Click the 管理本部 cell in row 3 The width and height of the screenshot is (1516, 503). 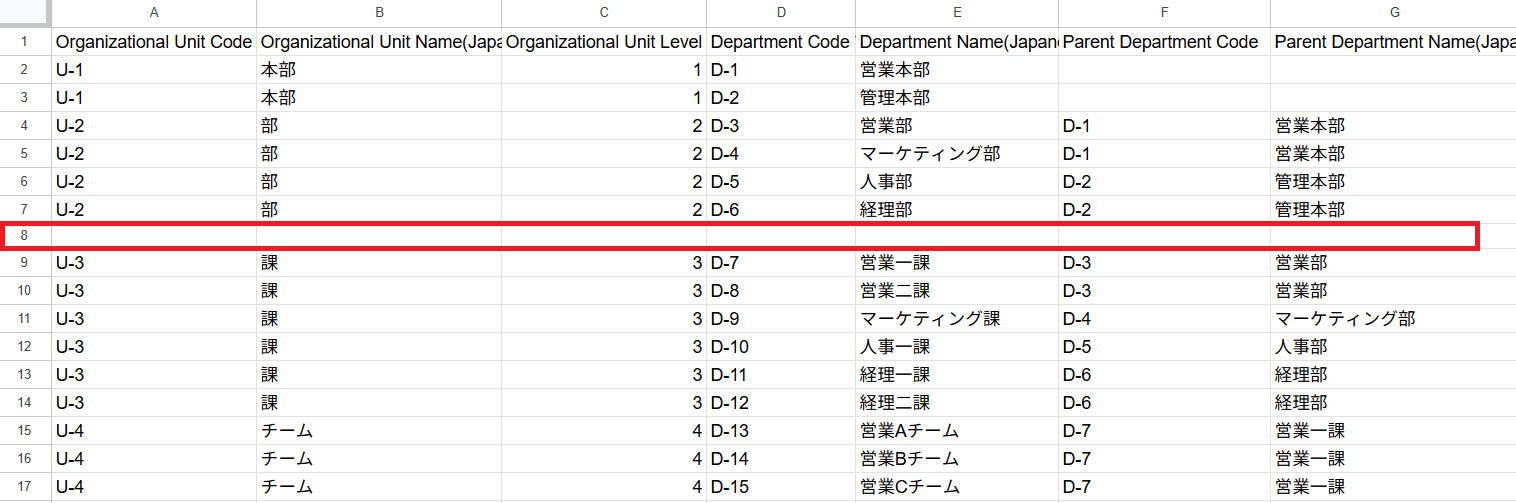click(x=956, y=98)
